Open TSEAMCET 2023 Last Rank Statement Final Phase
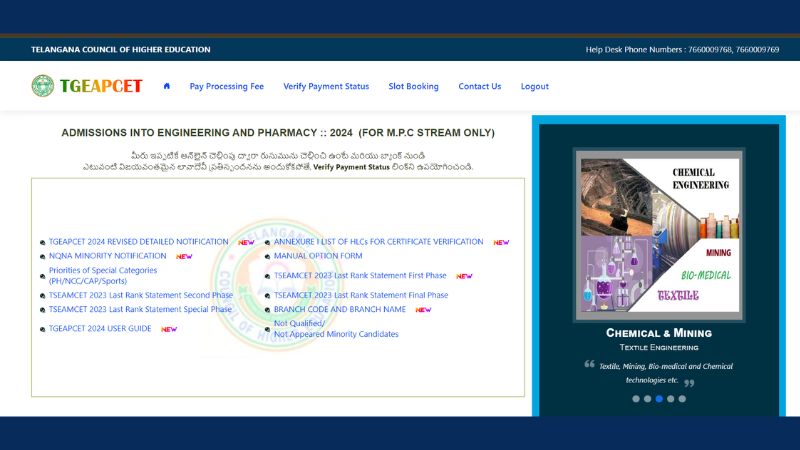 click(x=361, y=295)
